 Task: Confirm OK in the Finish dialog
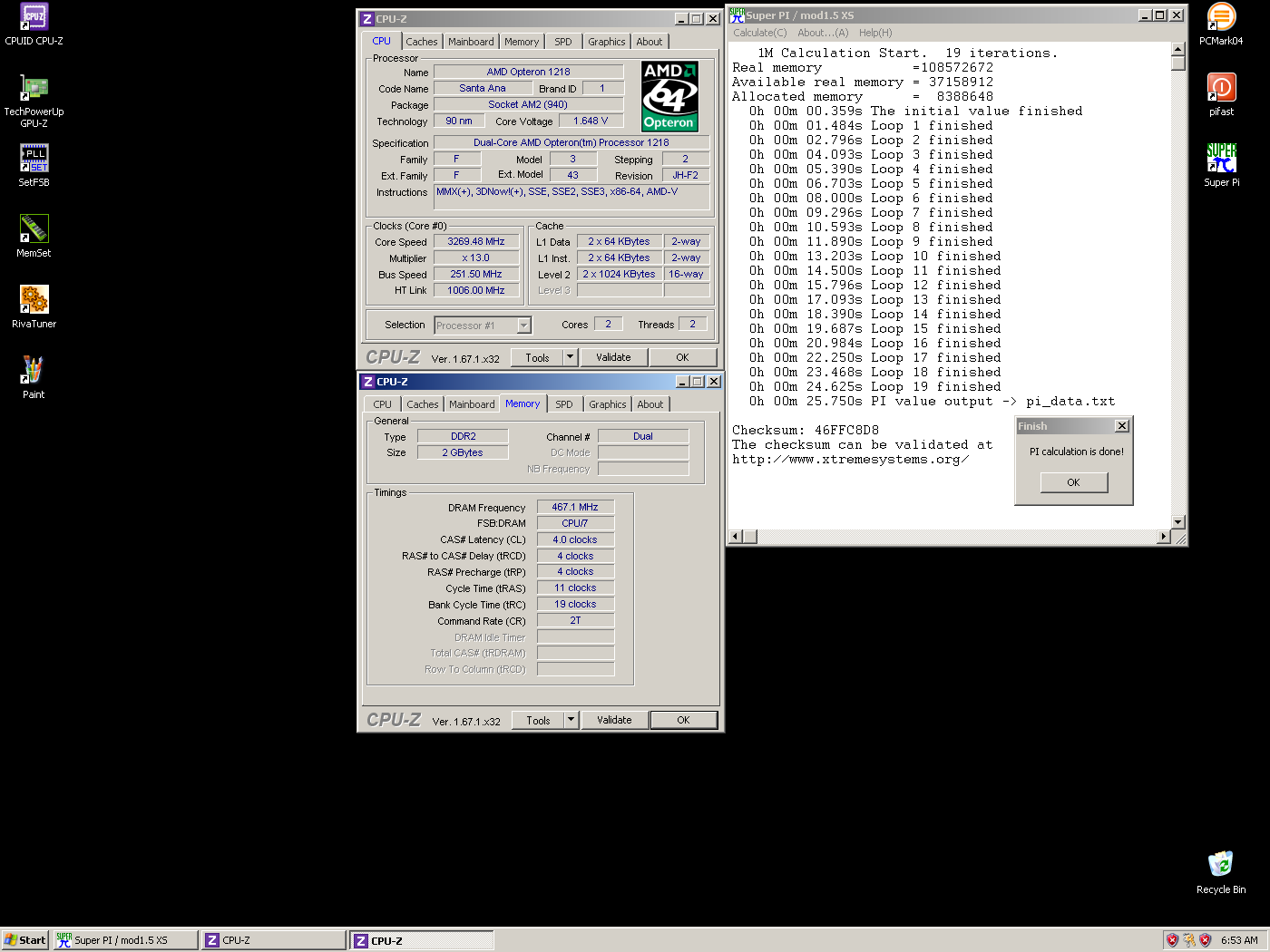click(1074, 482)
